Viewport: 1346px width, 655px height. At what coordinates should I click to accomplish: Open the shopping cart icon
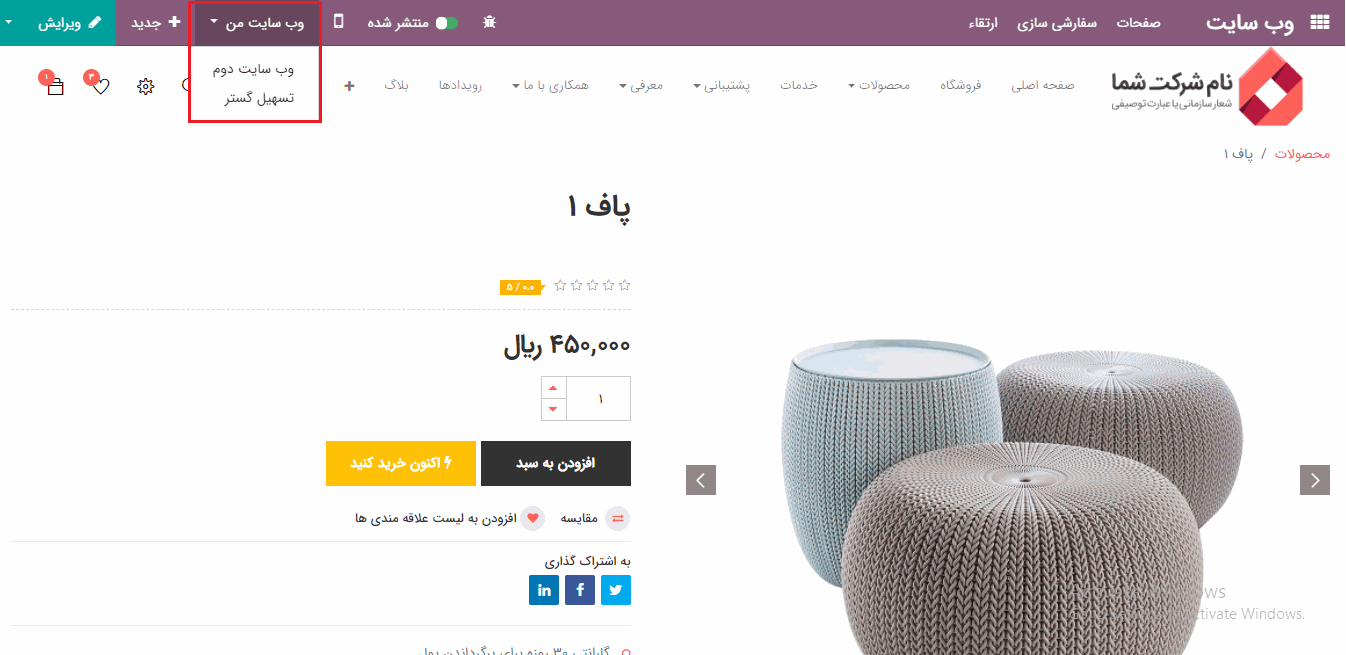pyautogui.click(x=55, y=86)
